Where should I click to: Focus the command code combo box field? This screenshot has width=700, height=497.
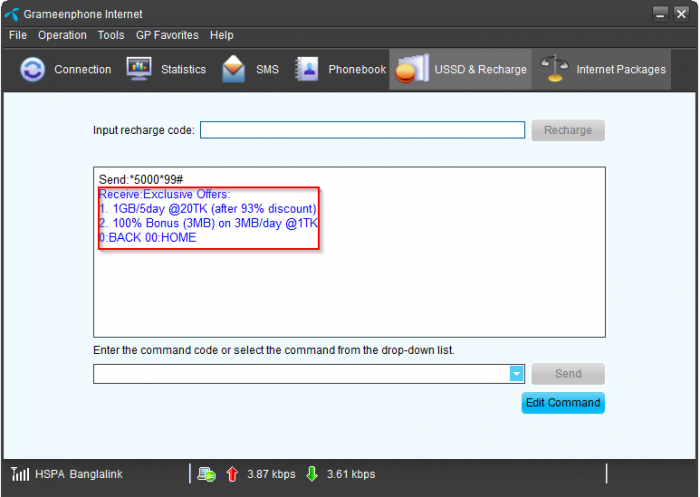309,374
